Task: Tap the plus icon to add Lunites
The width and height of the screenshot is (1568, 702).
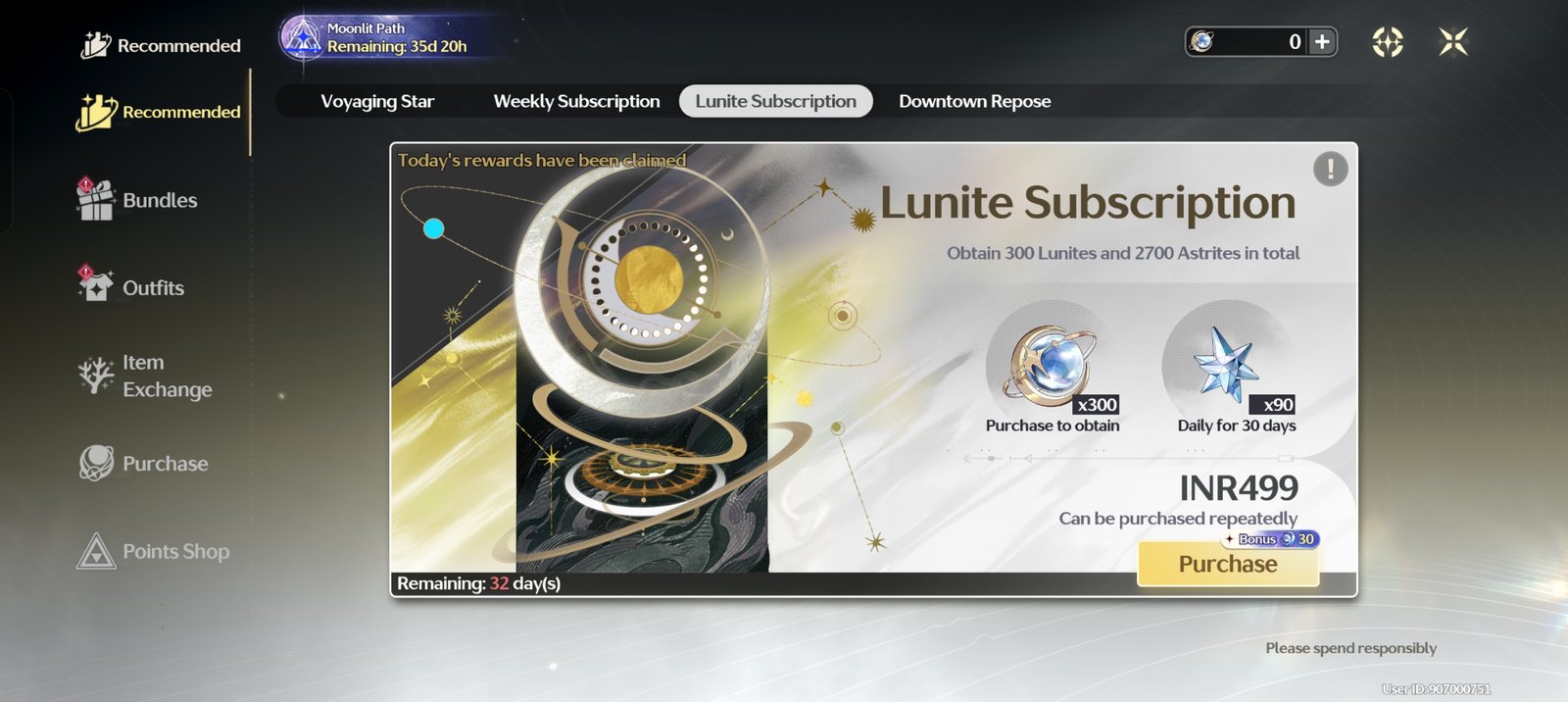Action: tap(1322, 41)
